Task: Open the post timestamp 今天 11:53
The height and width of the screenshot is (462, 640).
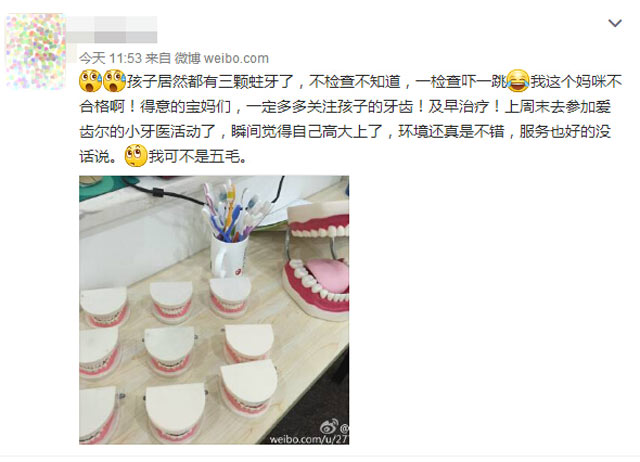Action: 110,58
